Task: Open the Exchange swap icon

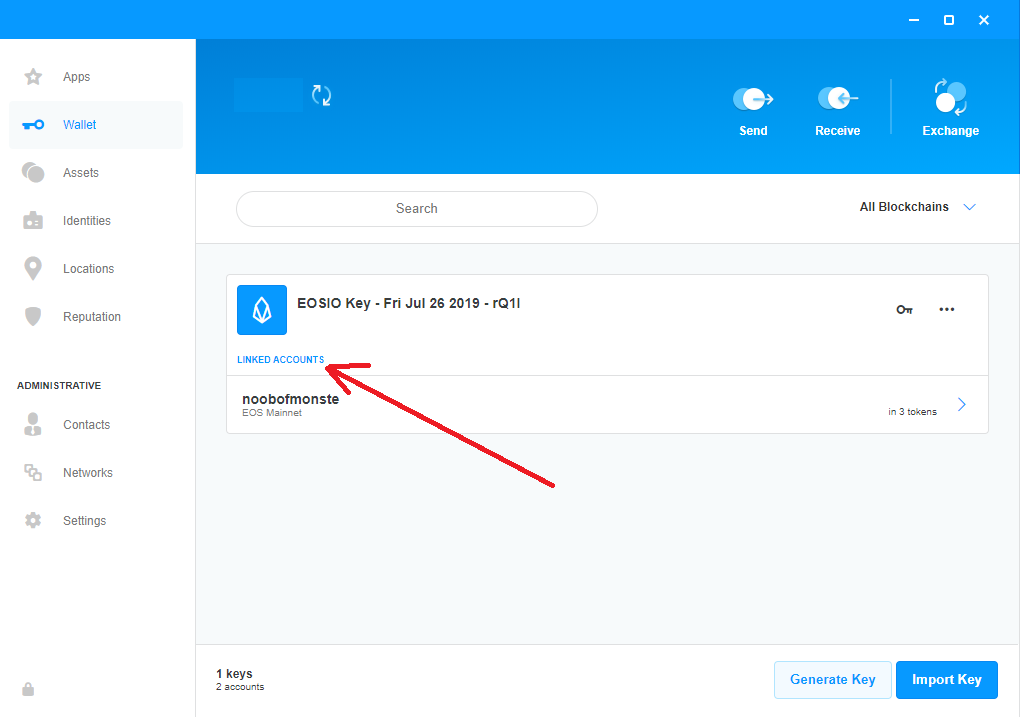Action: point(950,97)
